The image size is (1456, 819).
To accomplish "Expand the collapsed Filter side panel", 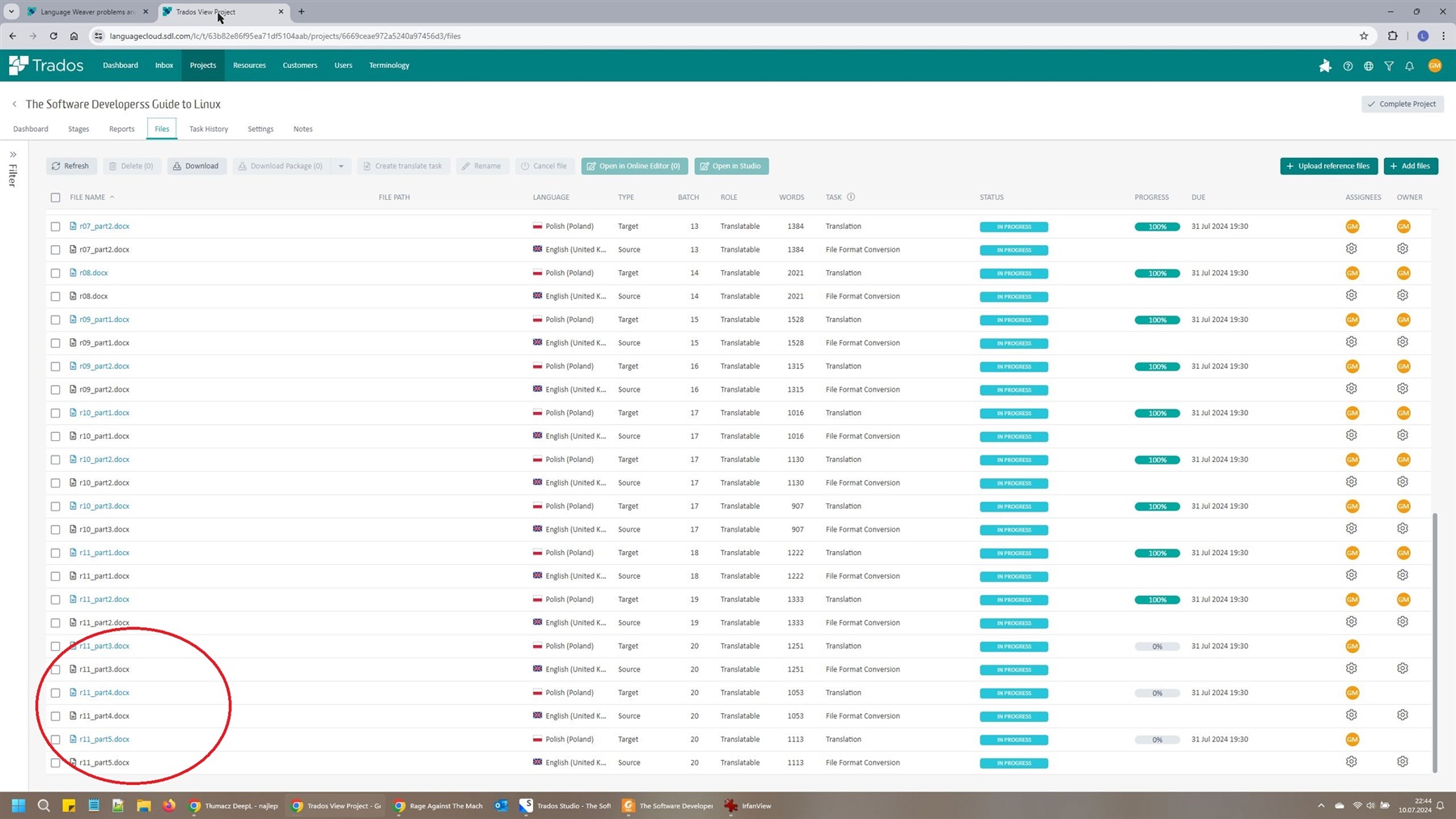I will 13,154.
